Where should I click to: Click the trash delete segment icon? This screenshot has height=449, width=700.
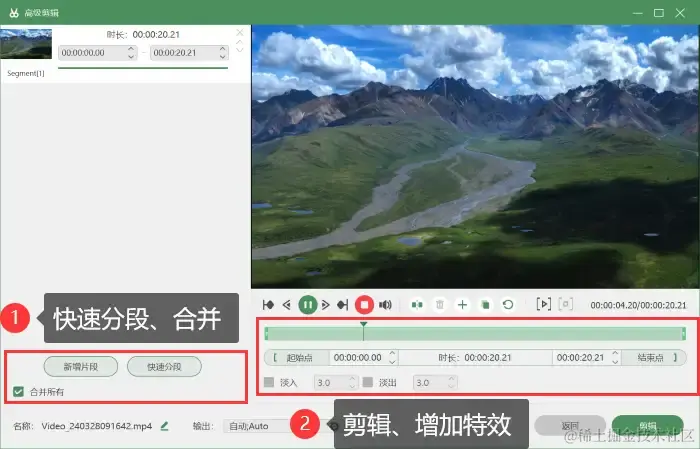(440, 305)
